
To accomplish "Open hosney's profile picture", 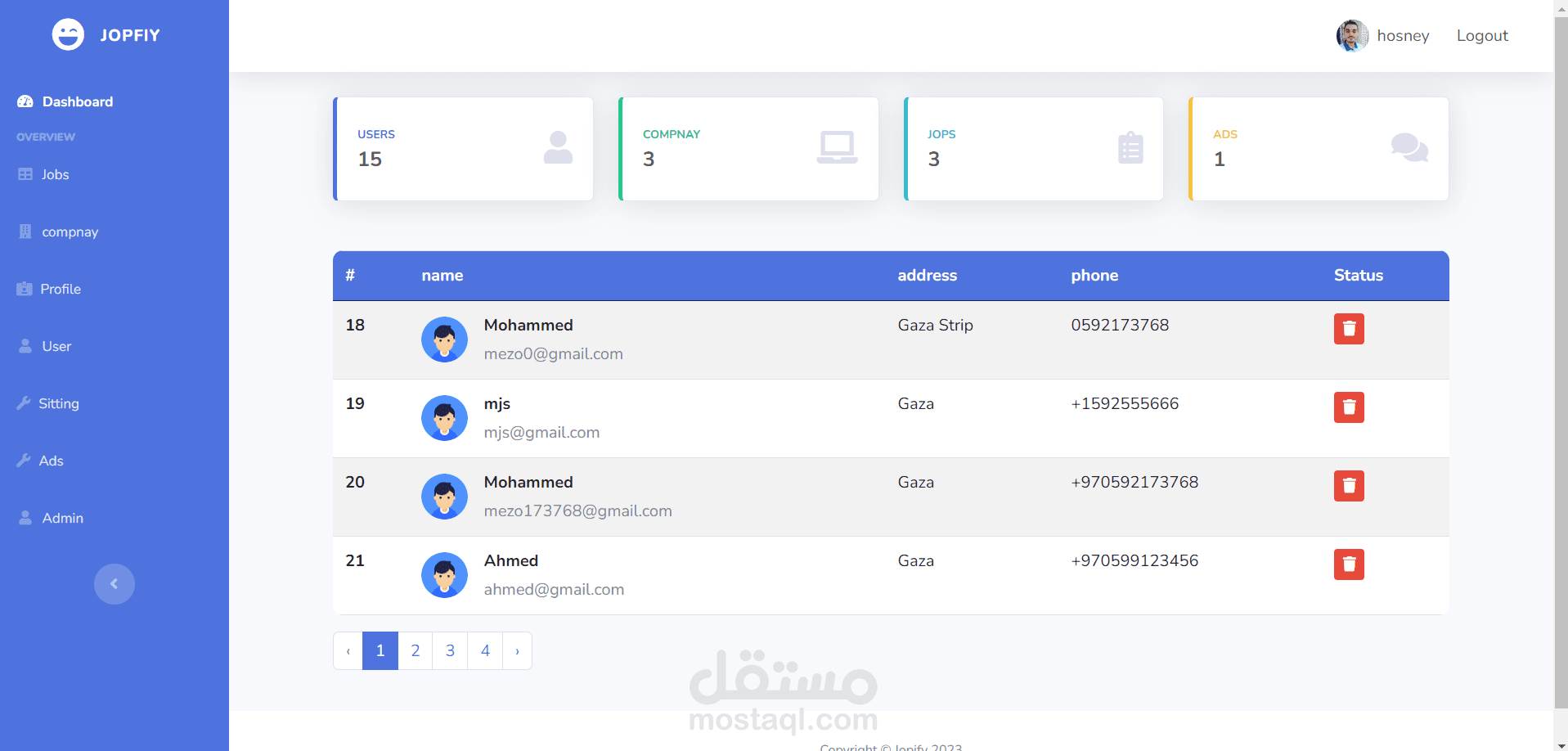I will (1351, 35).
